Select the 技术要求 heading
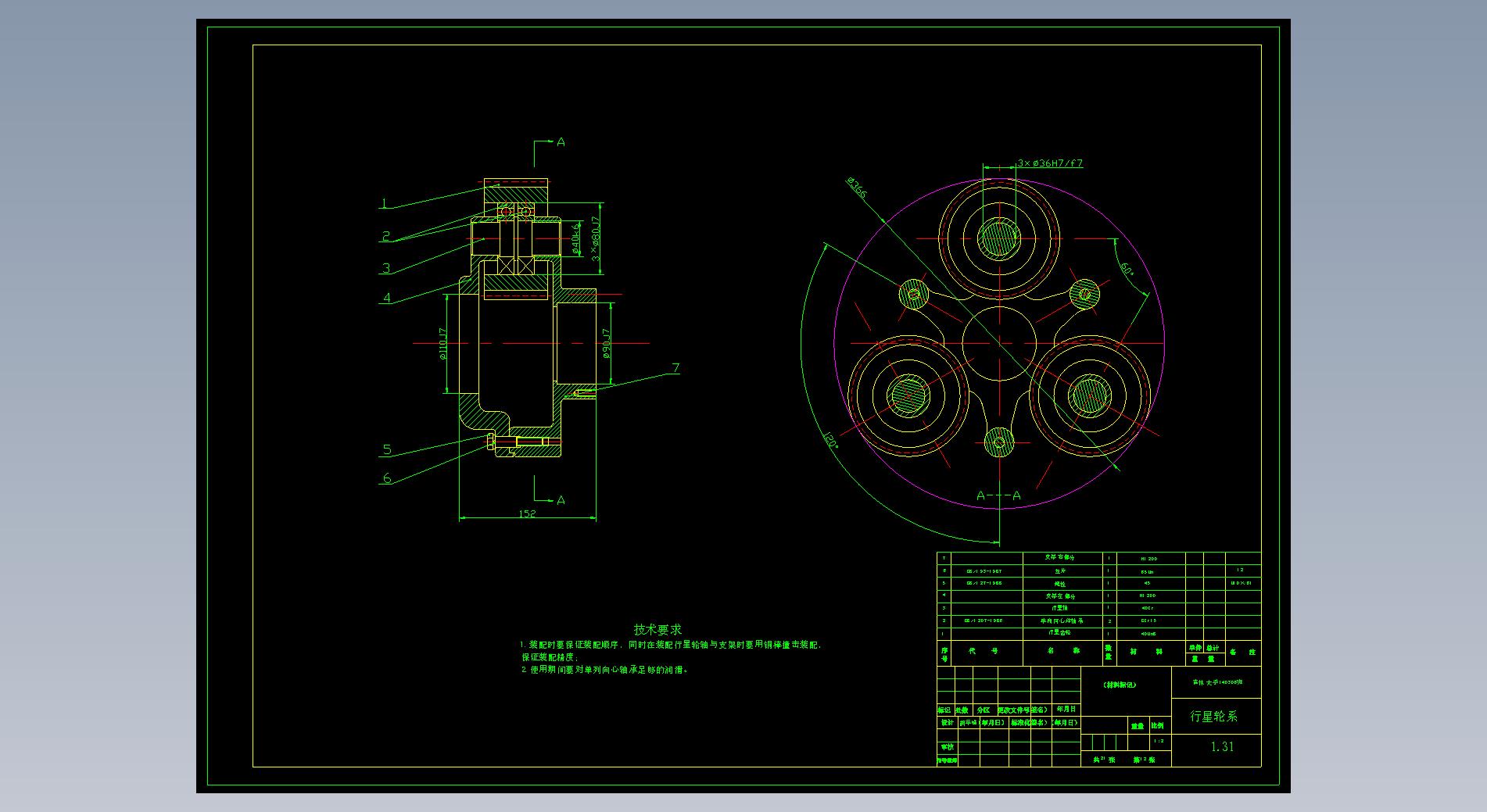Image resolution: width=1487 pixels, height=812 pixels. coord(658,629)
